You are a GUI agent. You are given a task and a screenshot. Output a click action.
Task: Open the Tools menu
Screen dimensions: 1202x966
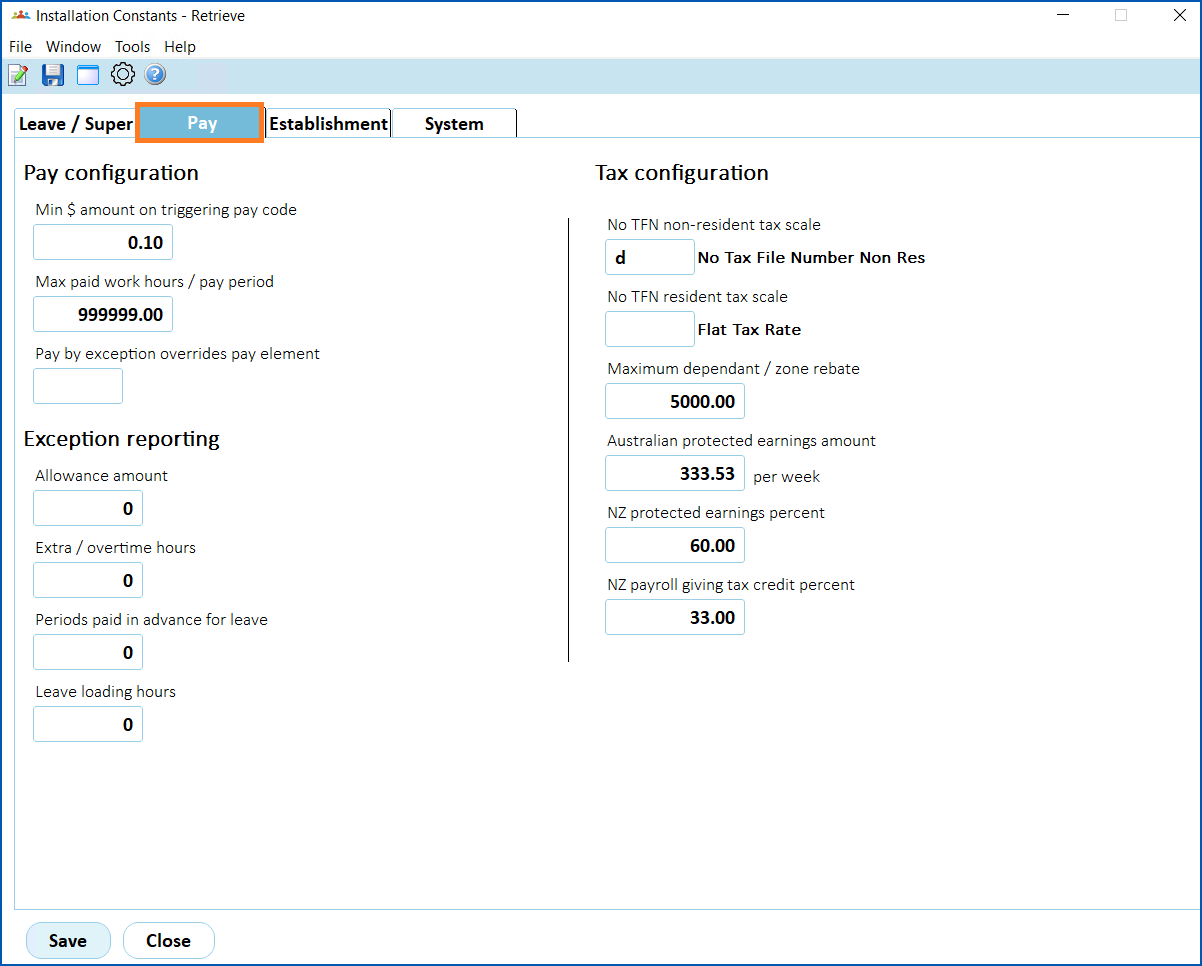pyautogui.click(x=132, y=47)
